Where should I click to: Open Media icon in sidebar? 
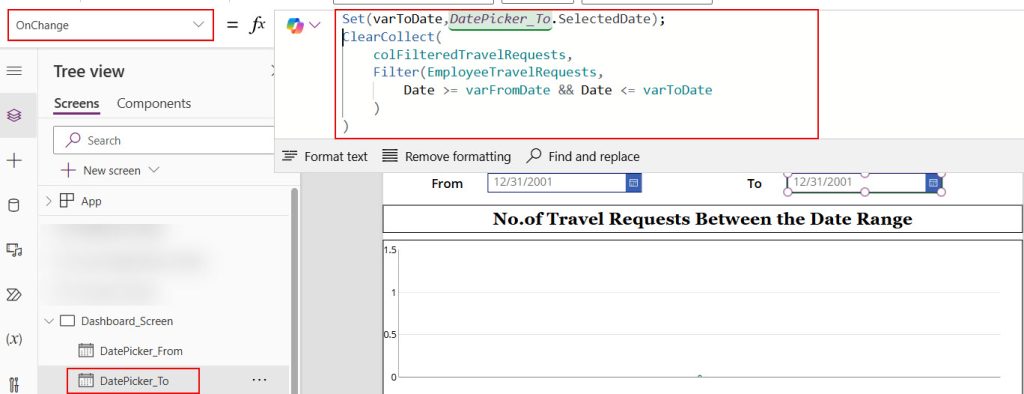(x=14, y=250)
